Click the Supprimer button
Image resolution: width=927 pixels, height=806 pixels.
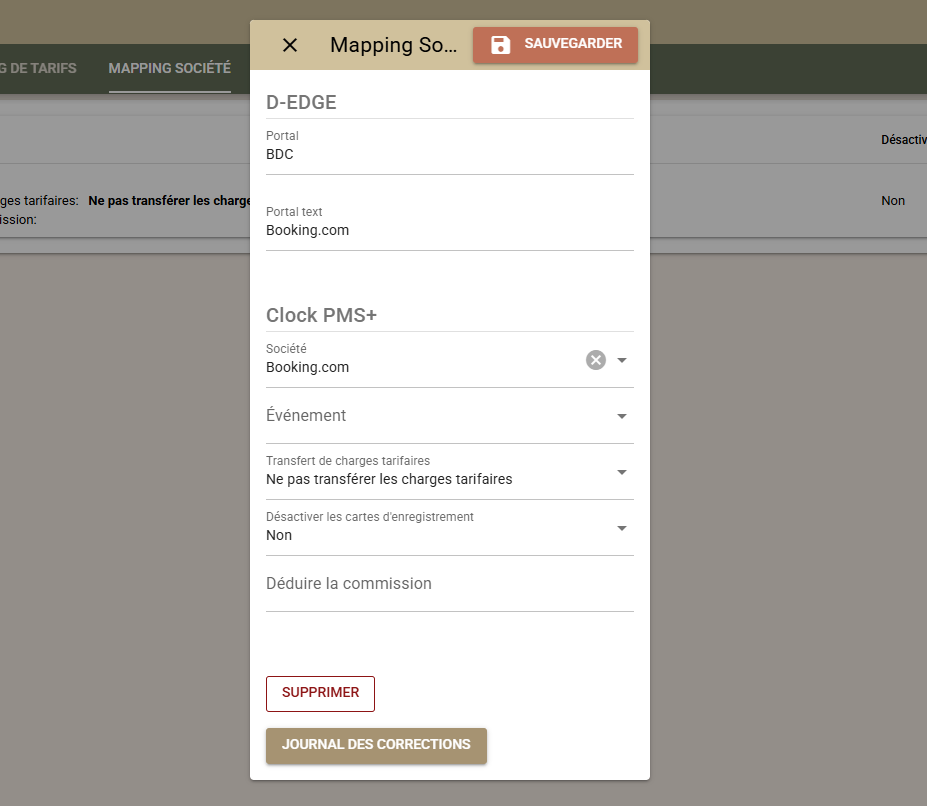pos(320,694)
